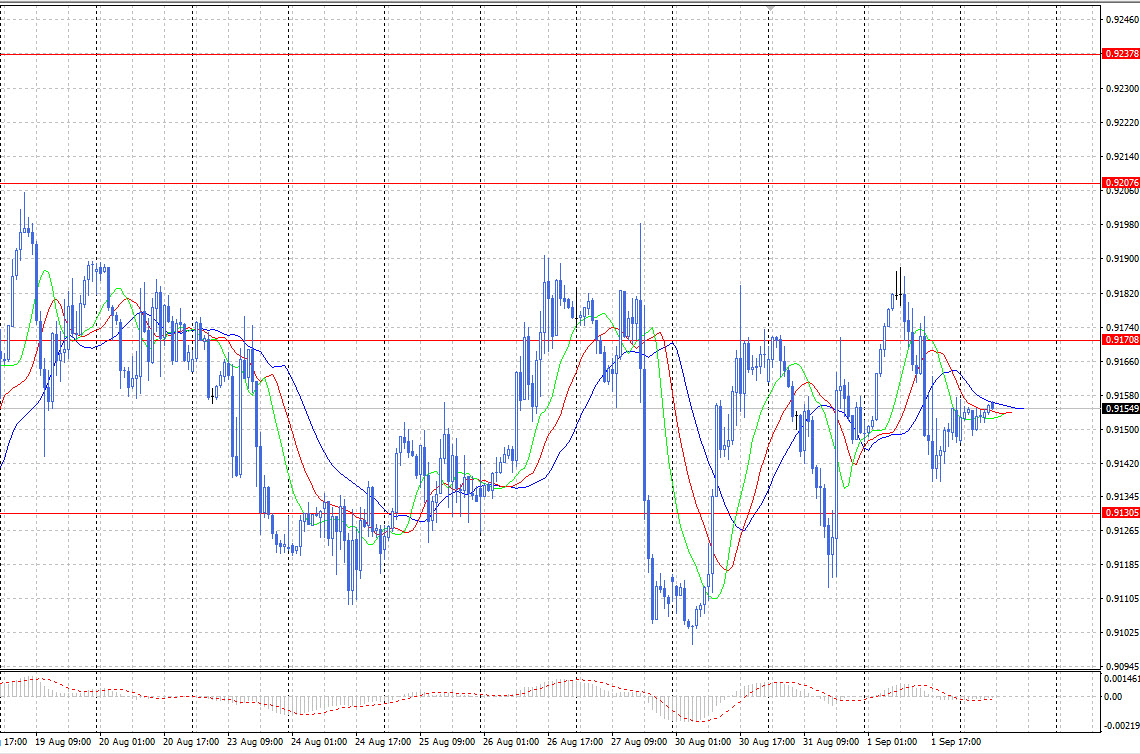Click the 19 Aug 09:00 time label
Viewport: 1140px width, 754px height.
tap(63, 742)
